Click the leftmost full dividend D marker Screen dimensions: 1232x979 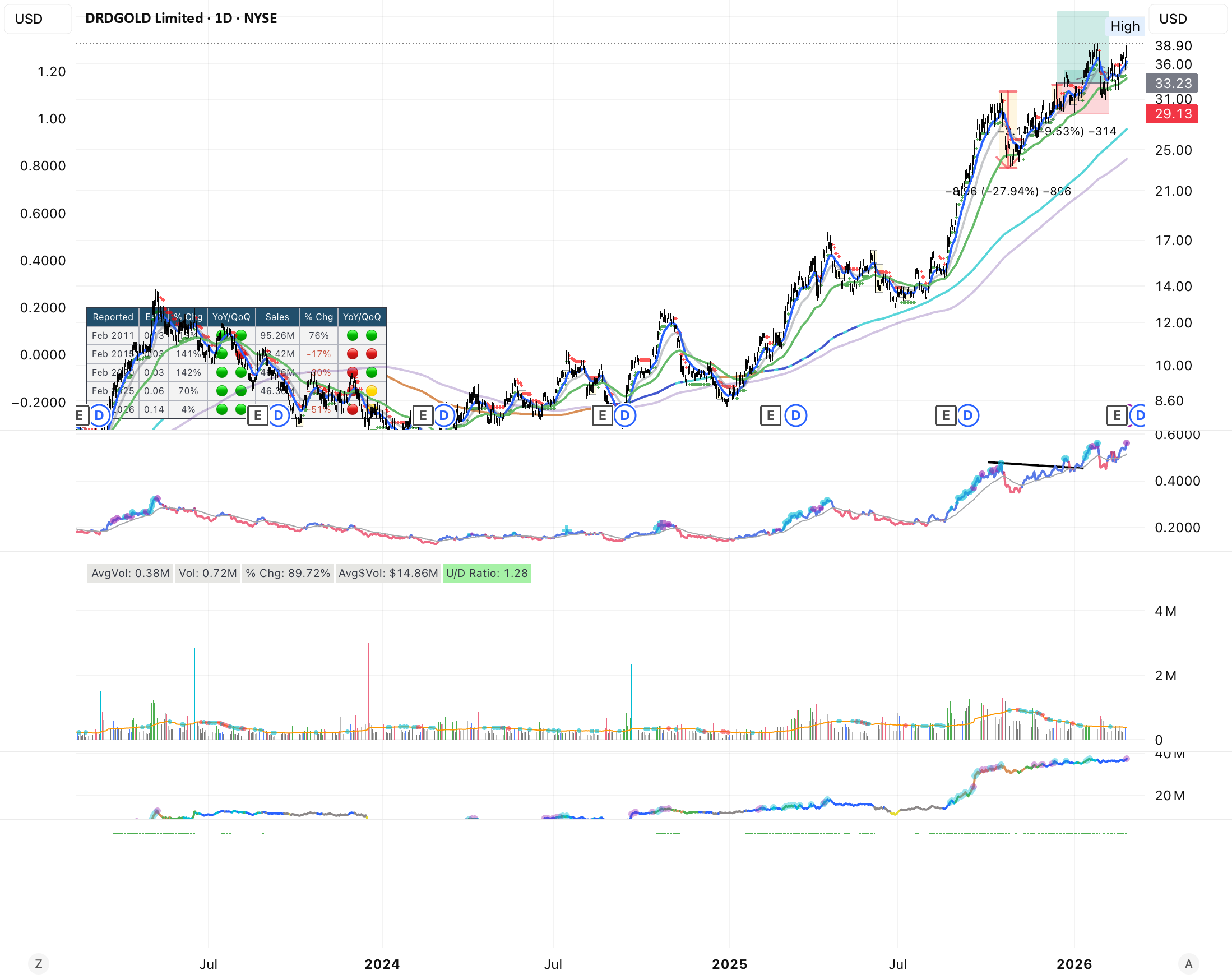click(x=99, y=415)
